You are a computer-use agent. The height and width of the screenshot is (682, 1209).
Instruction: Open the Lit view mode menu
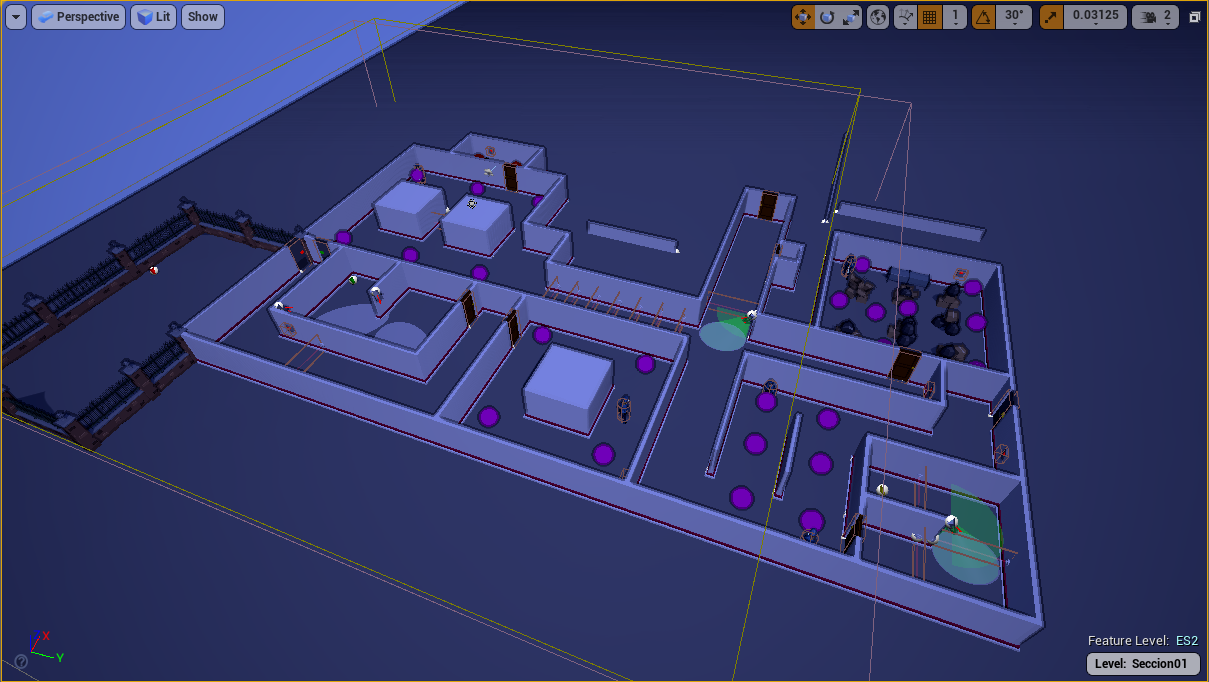[x=154, y=17]
